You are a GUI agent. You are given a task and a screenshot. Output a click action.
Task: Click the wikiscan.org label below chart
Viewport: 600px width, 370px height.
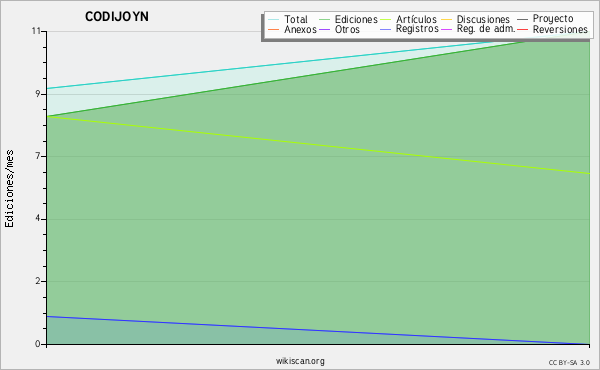[x=300, y=361]
